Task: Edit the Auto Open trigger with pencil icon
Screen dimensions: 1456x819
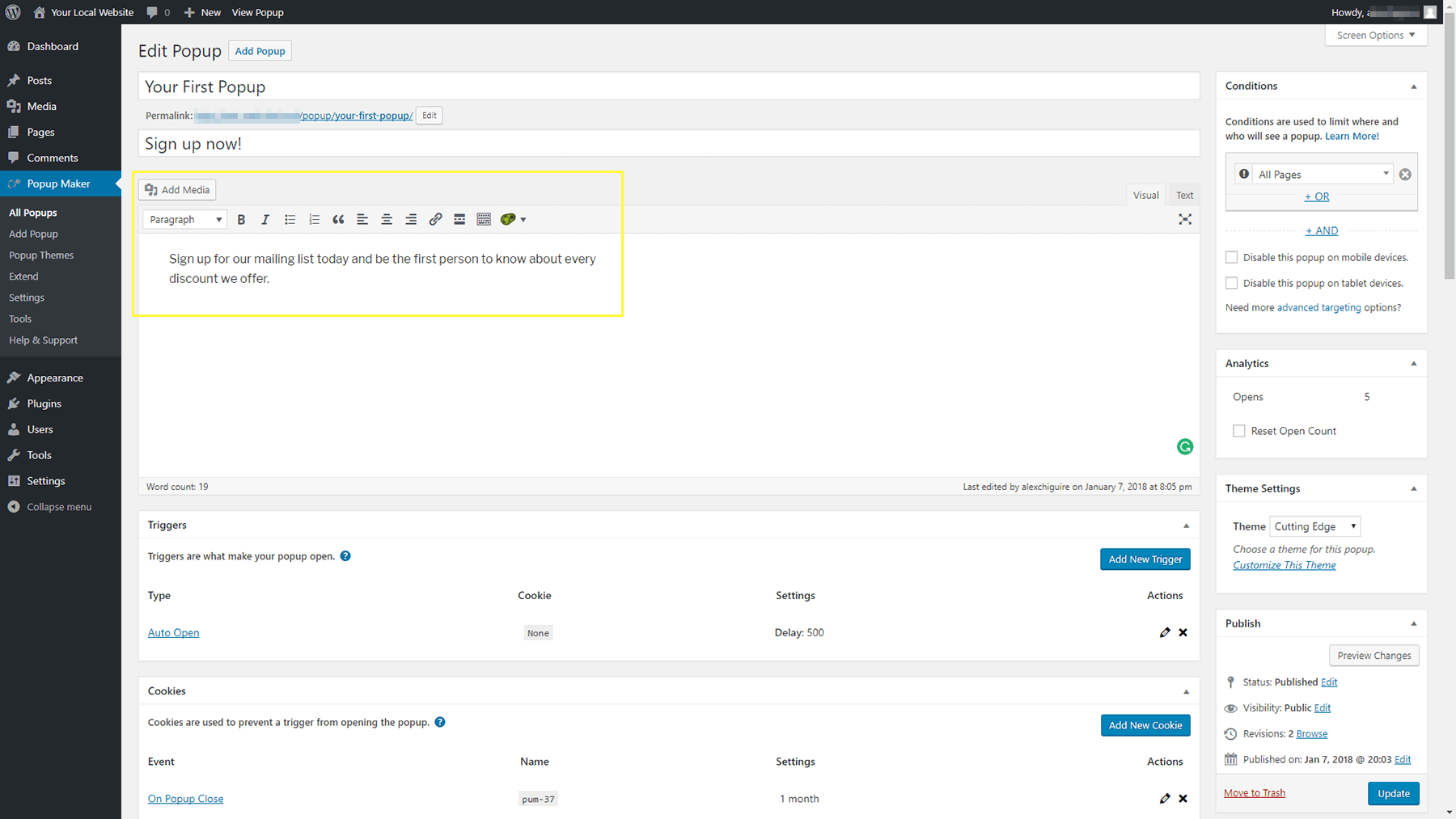Action: click(1165, 633)
